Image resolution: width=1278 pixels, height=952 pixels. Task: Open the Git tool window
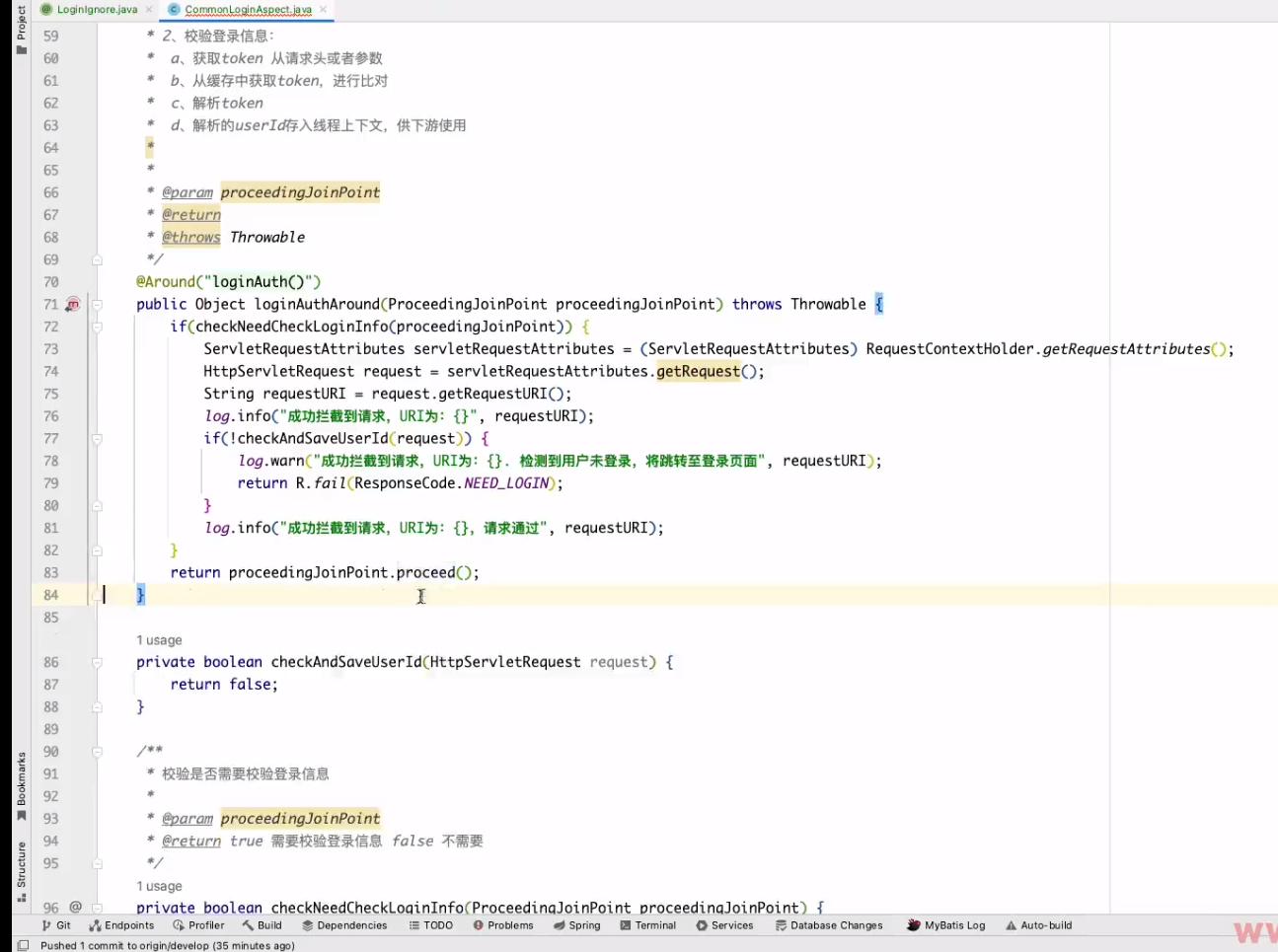(x=56, y=925)
